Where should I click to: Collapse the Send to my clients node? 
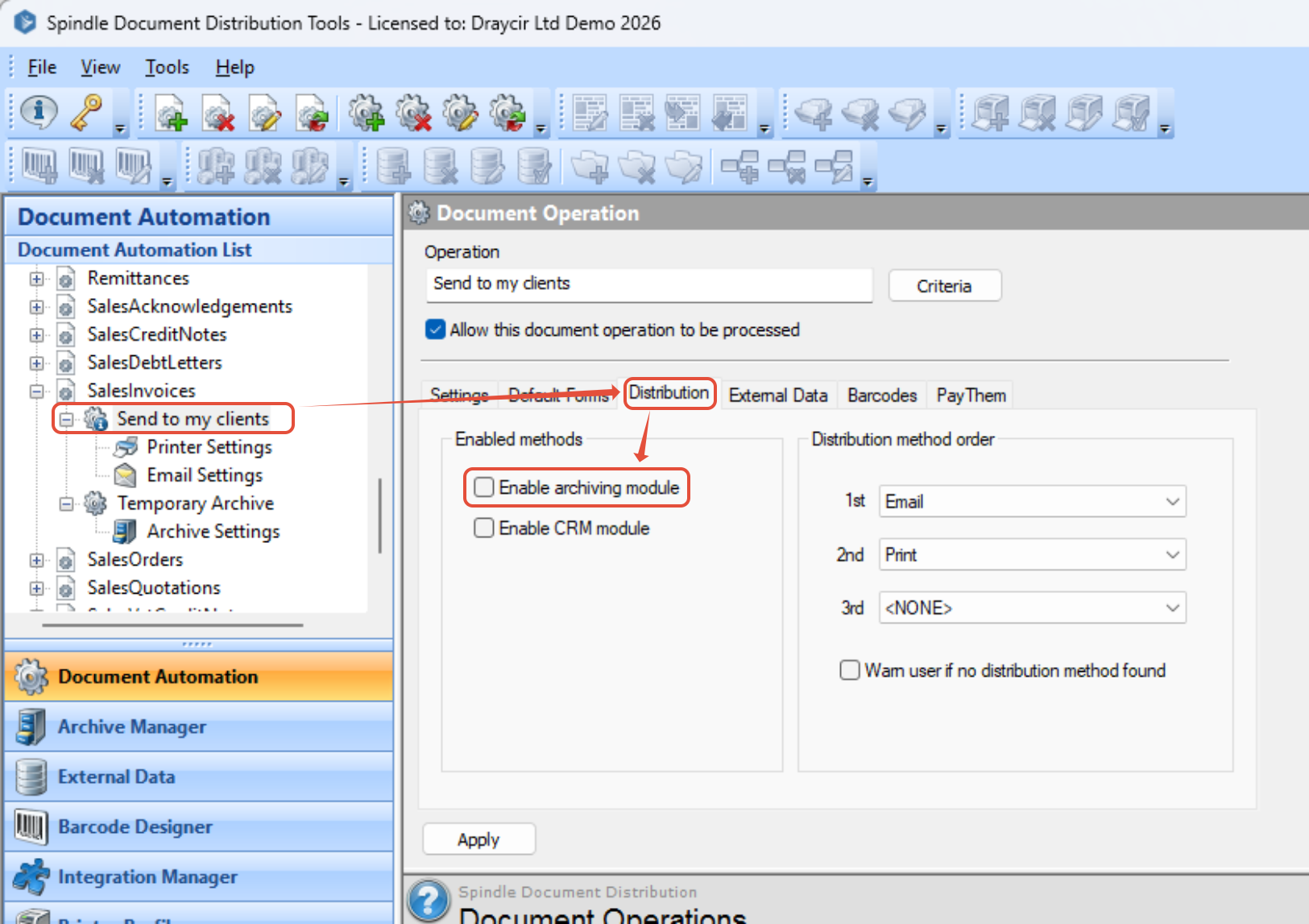[66, 420]
